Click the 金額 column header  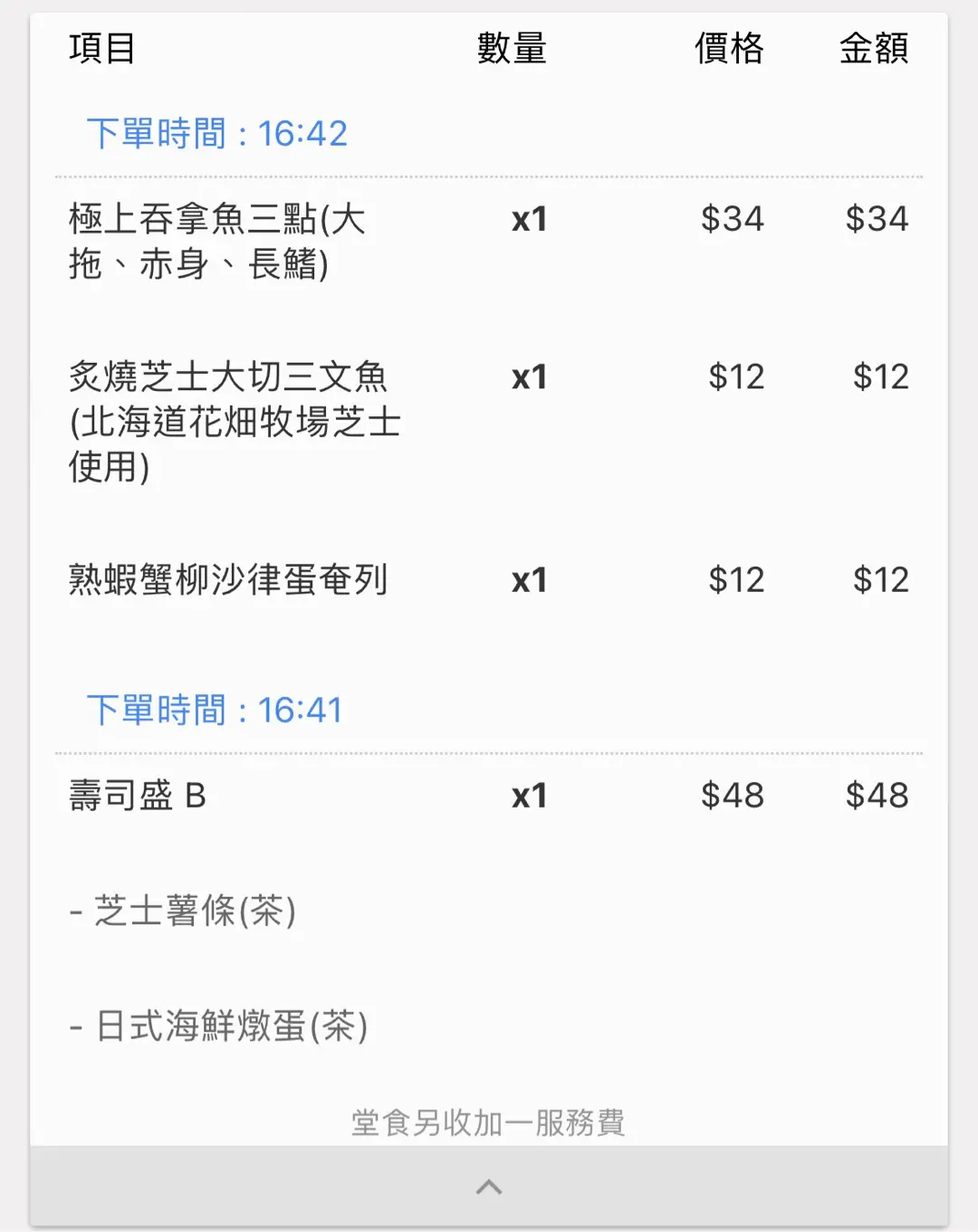[x=874, y=48]
